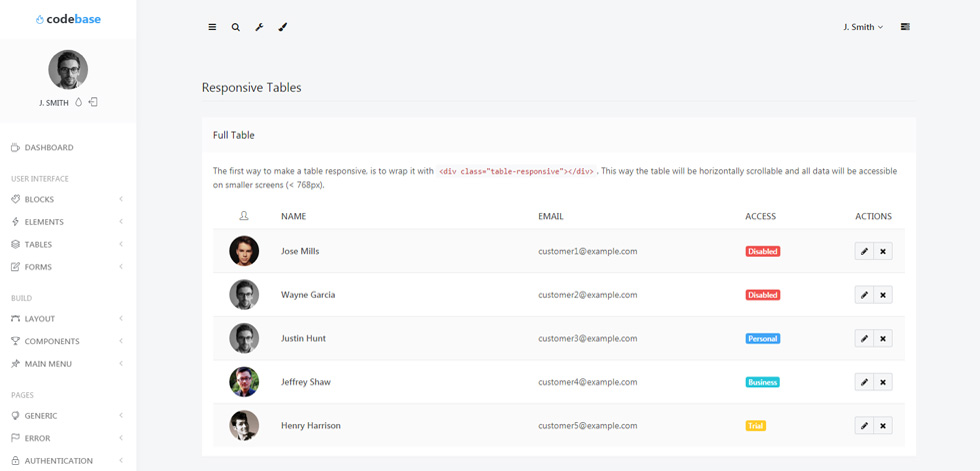Screen dimensions: 980x471
Task: Edit Jeffrey Shaw with pencil icon
Action: [x=864, y=382]
